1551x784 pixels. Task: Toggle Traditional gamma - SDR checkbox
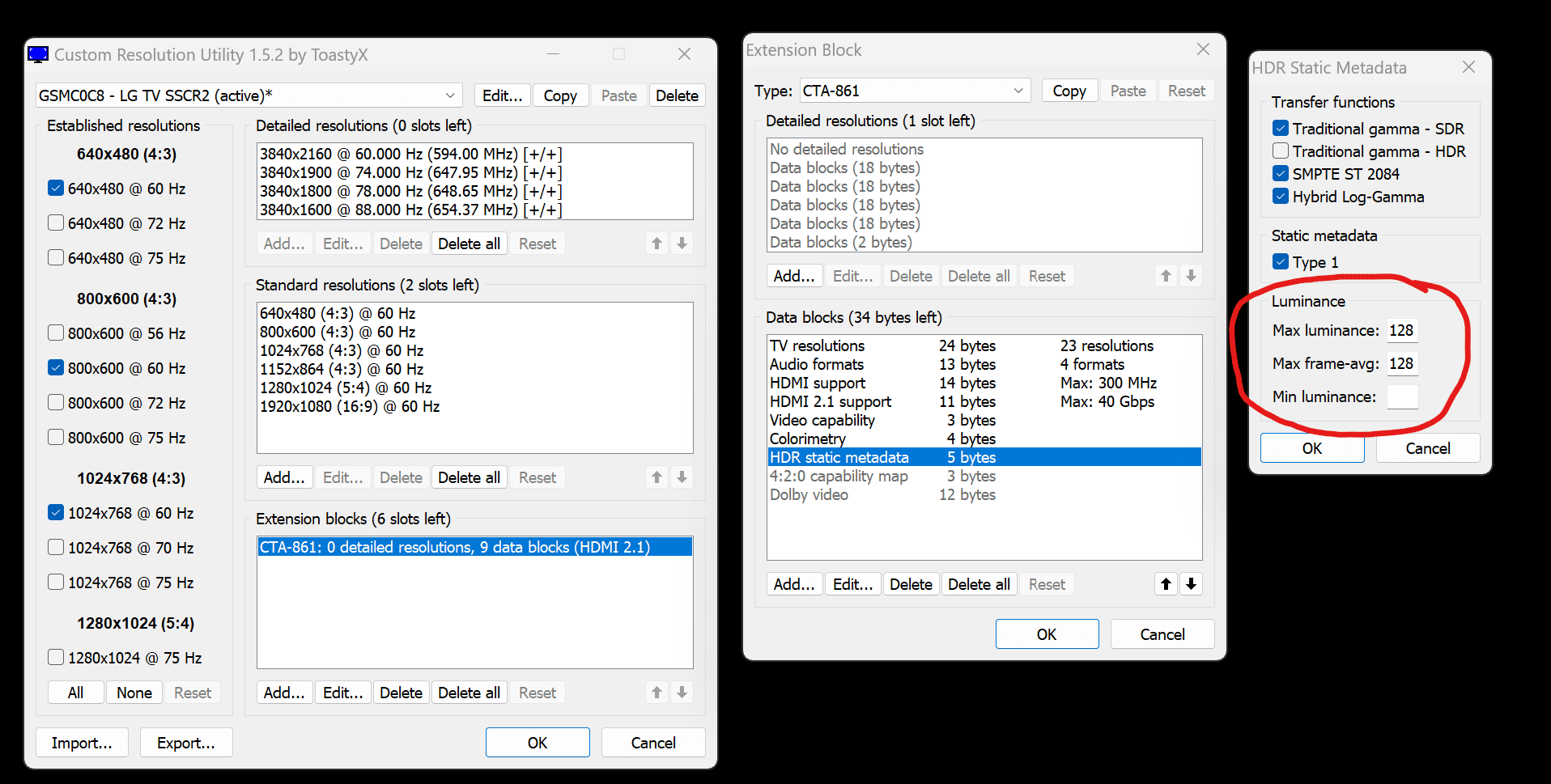1281,129
